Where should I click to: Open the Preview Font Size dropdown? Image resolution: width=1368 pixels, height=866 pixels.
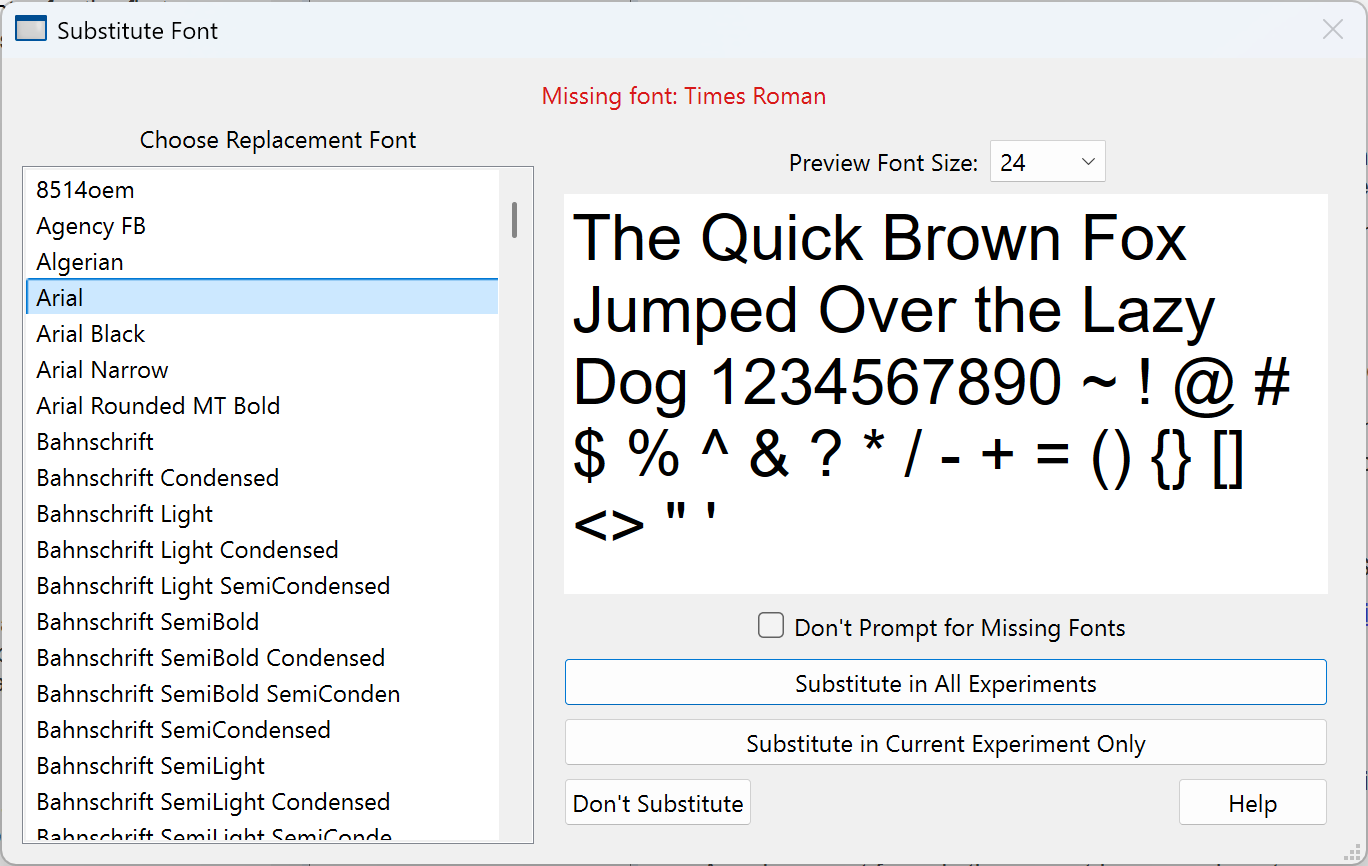[1047, 162]
